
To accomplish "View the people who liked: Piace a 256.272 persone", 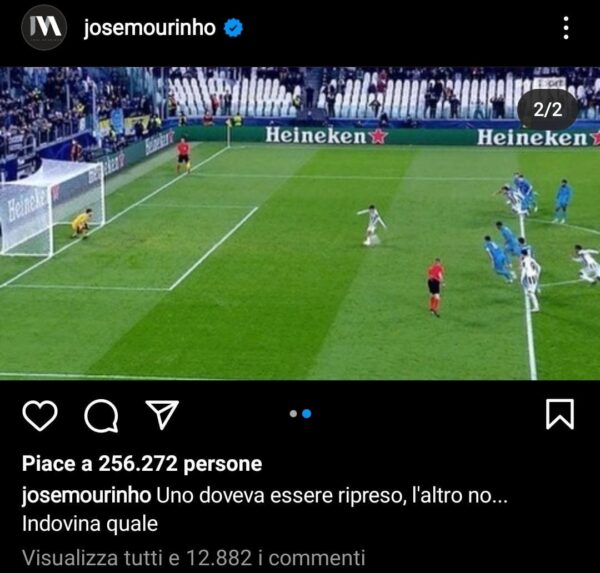I will (142, 464).
